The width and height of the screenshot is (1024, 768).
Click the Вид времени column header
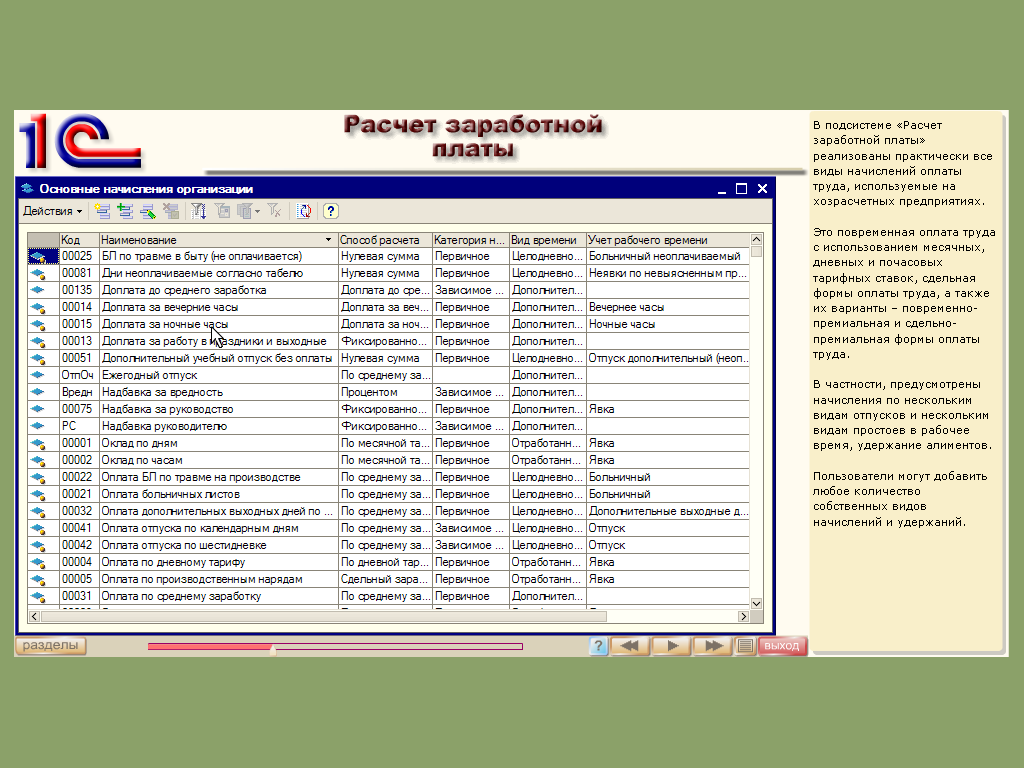tap(547, 240)
